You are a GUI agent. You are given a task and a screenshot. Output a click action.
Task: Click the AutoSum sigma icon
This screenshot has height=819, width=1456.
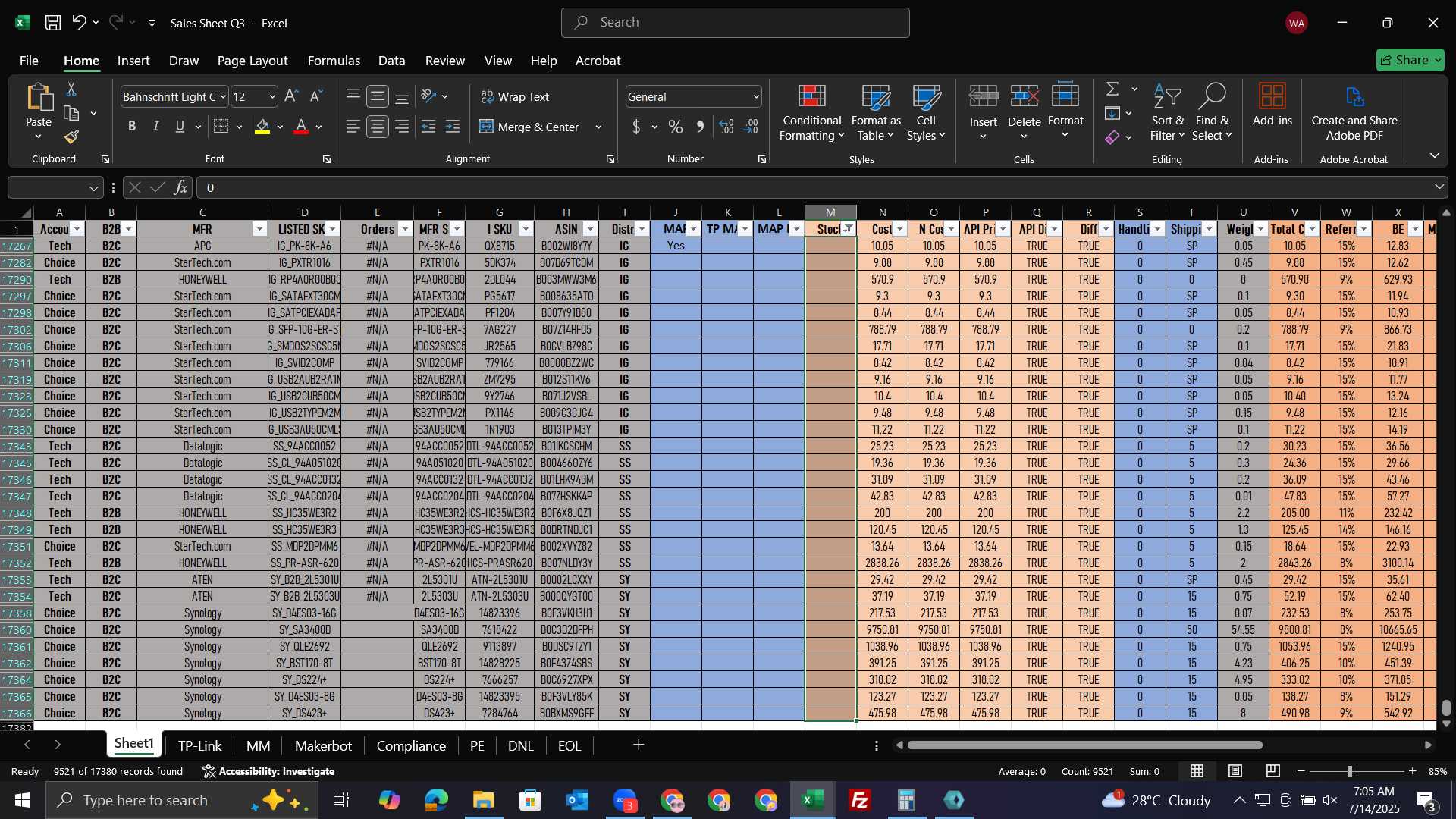1112,89
